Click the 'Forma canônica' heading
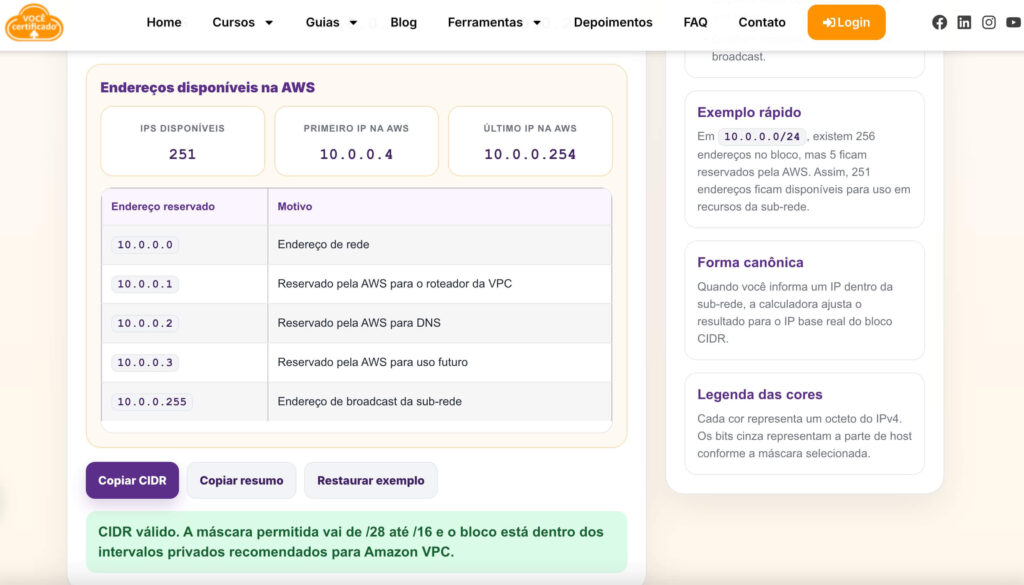 pos(750,262)
